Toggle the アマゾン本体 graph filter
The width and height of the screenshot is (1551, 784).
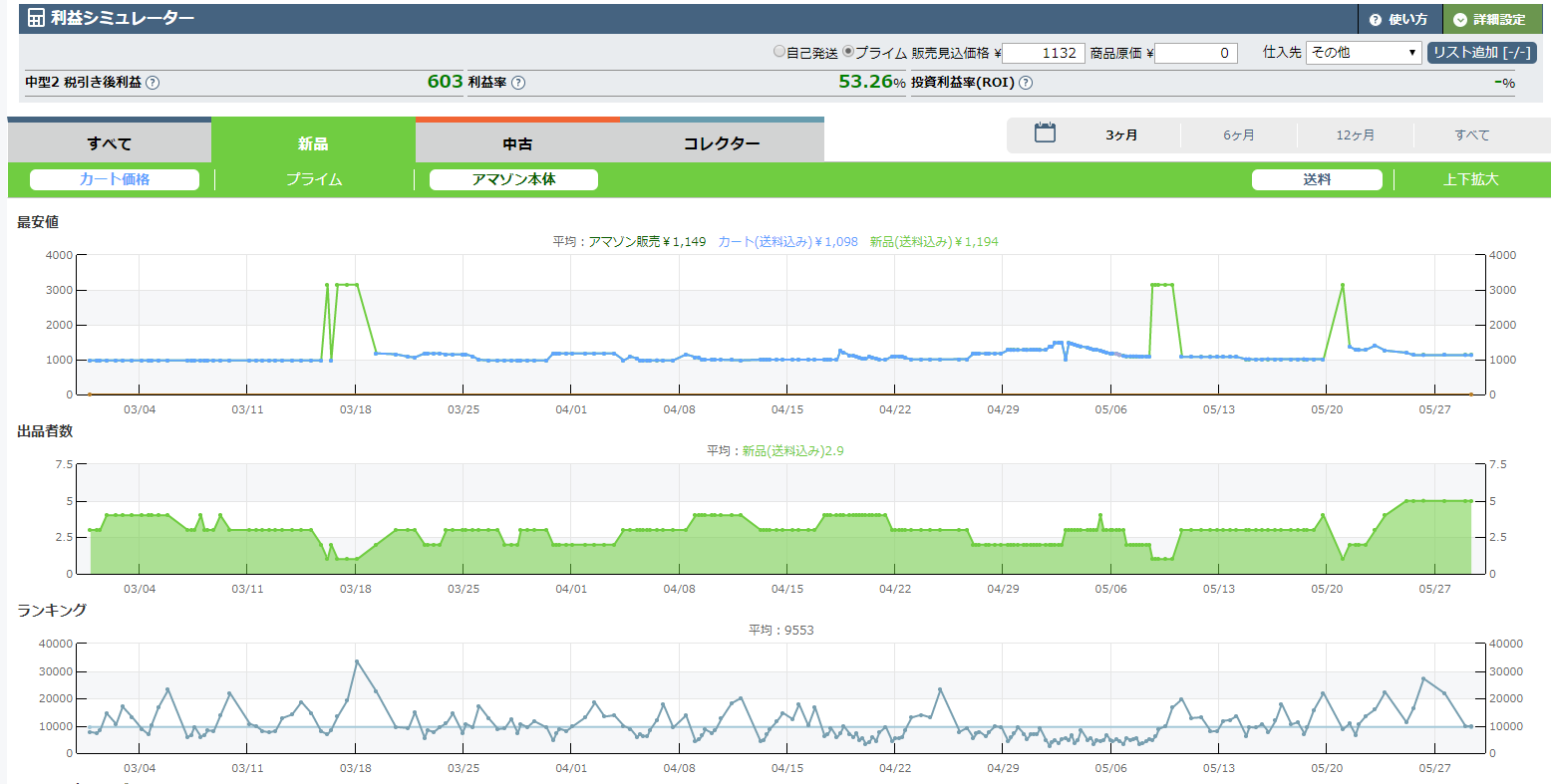point(513,179)
